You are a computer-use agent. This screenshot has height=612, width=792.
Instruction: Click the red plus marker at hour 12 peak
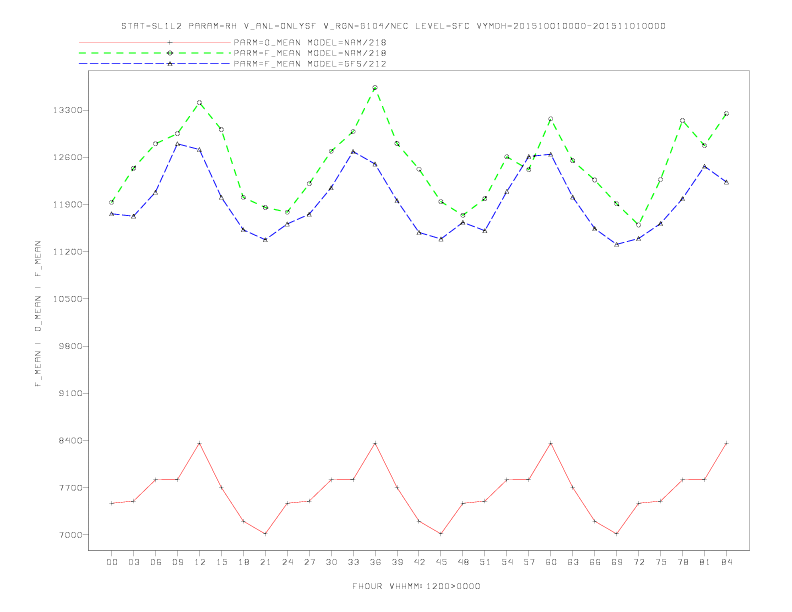pyautogui.click(x=200, y=443)
